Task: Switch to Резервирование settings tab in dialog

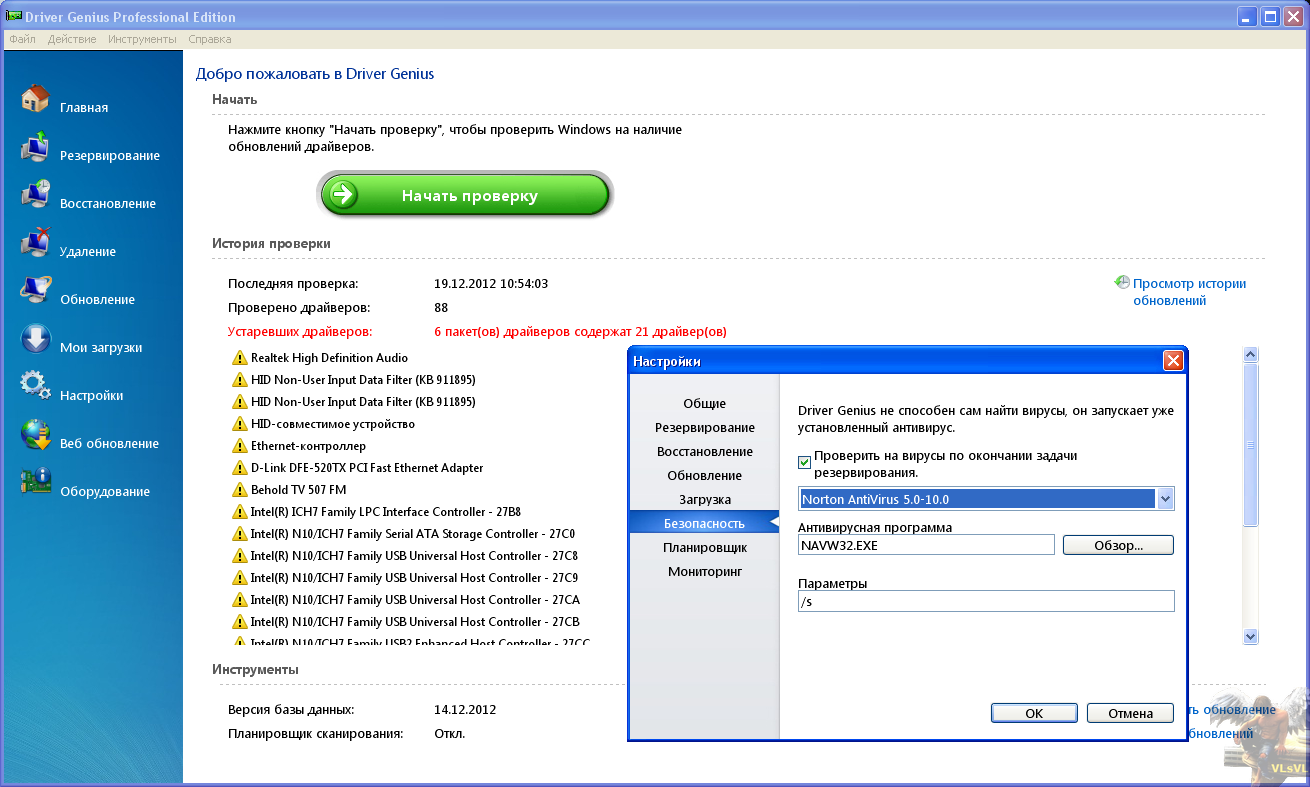Action: pyautogui.click(x=705, y=427)
